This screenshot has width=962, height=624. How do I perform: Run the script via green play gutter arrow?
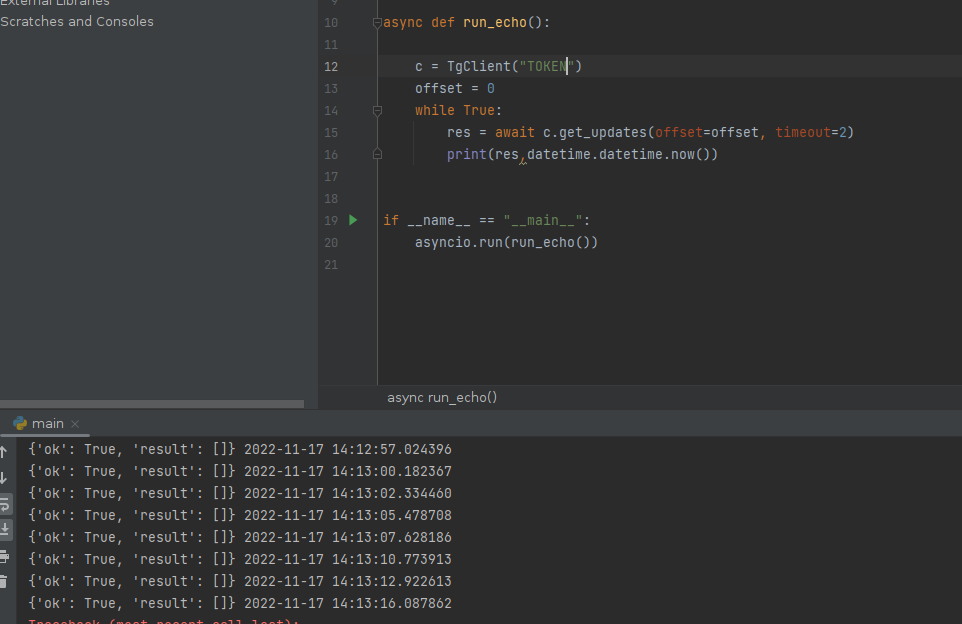(352, 219)
